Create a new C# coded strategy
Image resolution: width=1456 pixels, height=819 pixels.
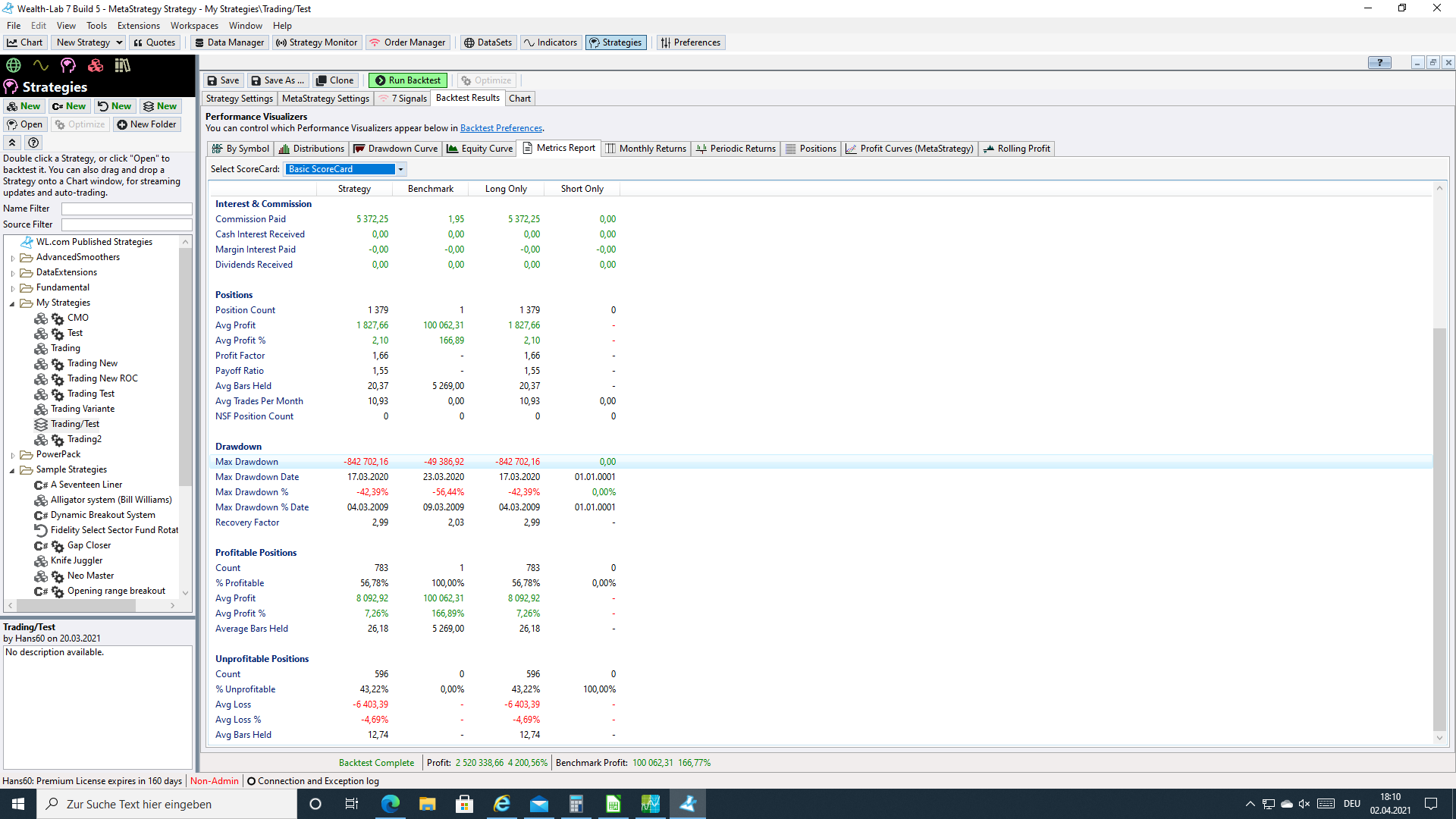[x=69, y=106]
